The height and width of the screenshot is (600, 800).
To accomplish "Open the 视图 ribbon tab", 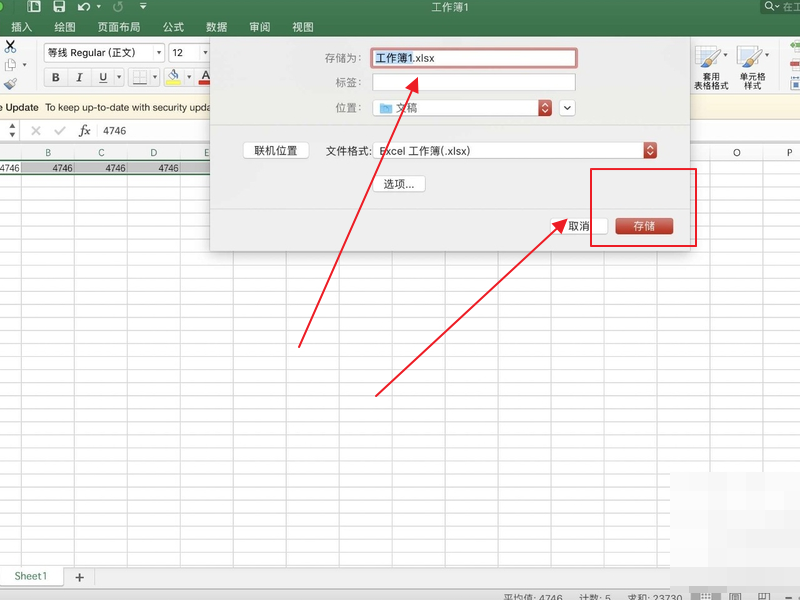I will pyautogui.click(x=303, y=27).
